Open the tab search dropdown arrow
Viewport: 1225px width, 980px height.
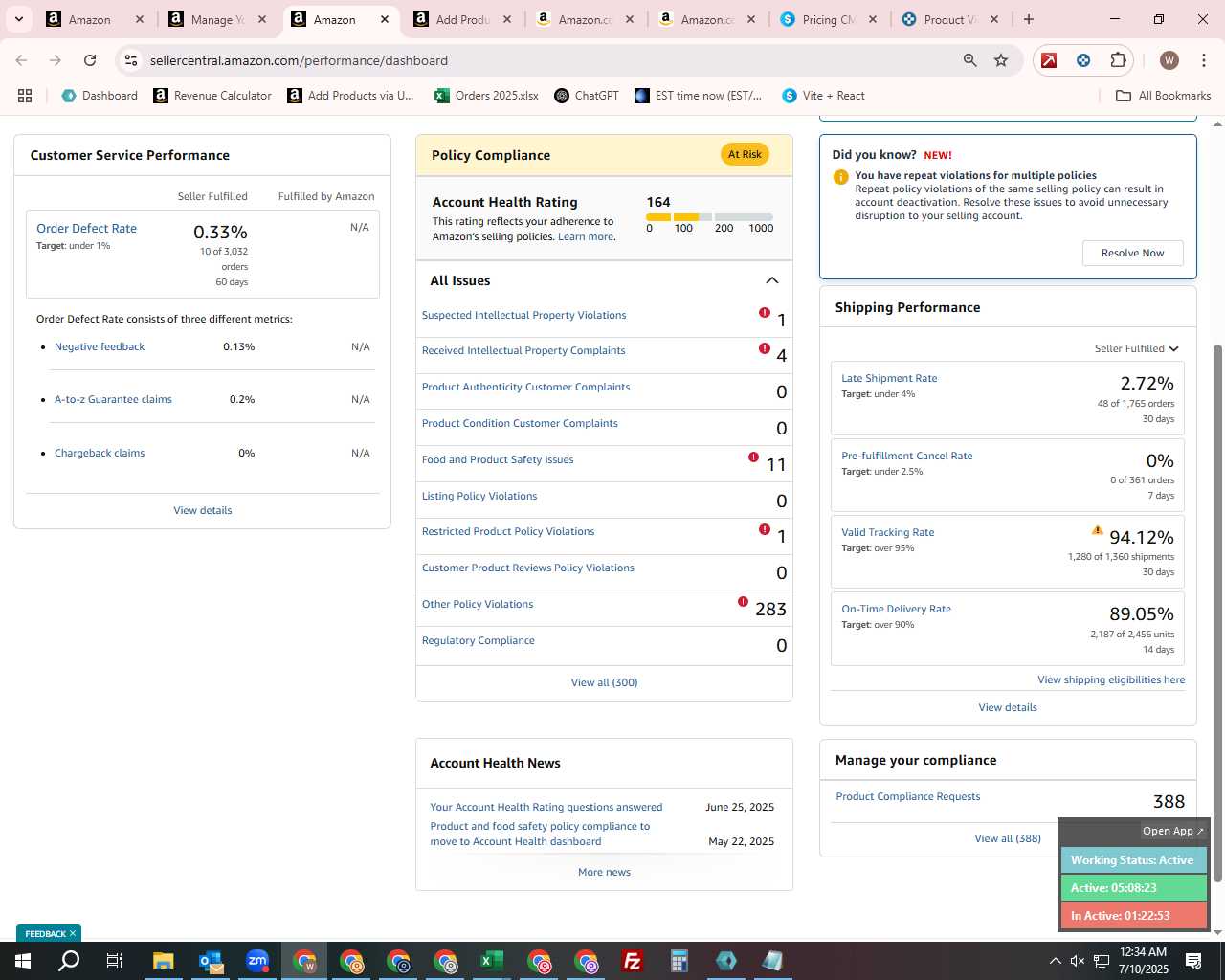tap(18, 19)
